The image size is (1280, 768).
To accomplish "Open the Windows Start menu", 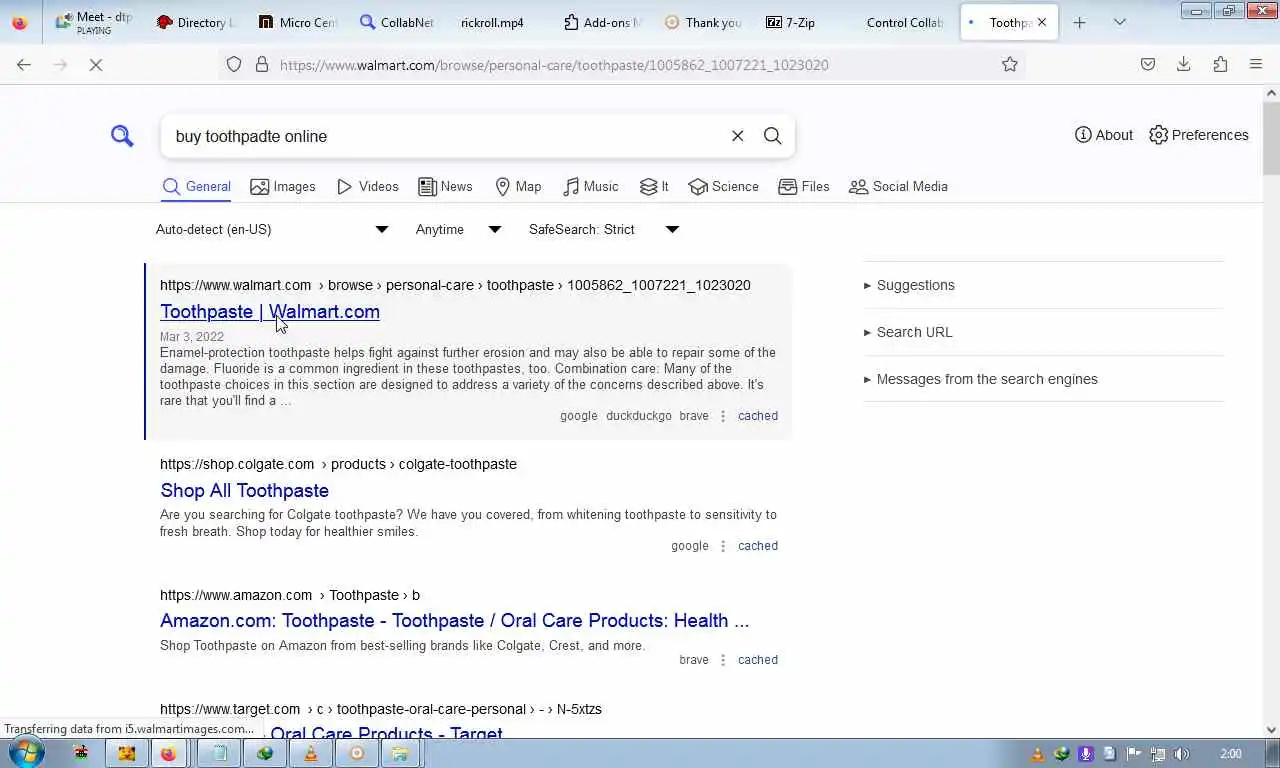I will (25, 753).
